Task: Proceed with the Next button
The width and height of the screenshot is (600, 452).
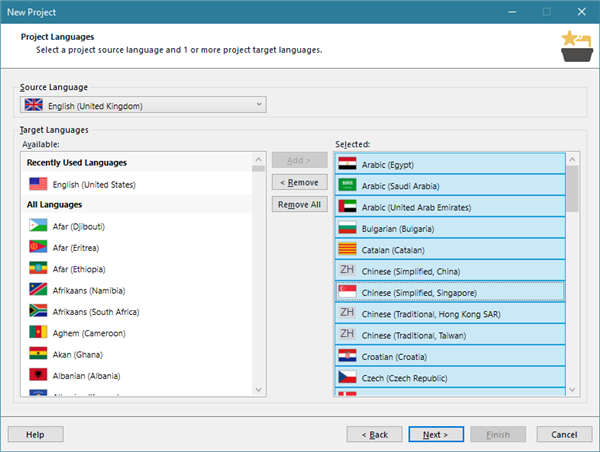Action: 434,434
